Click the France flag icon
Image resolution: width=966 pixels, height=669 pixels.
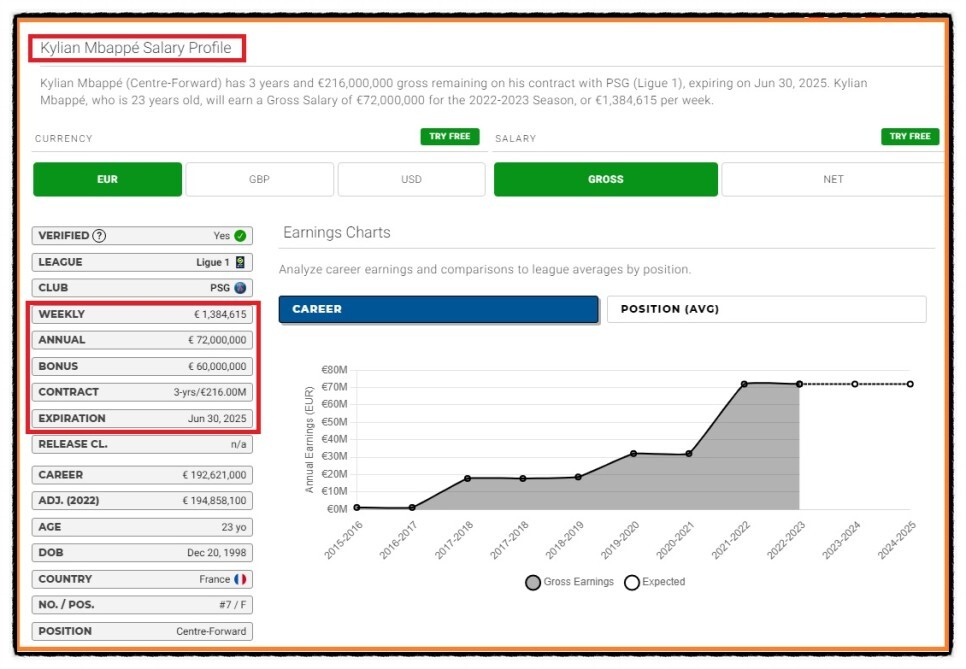tap(240, 579)
